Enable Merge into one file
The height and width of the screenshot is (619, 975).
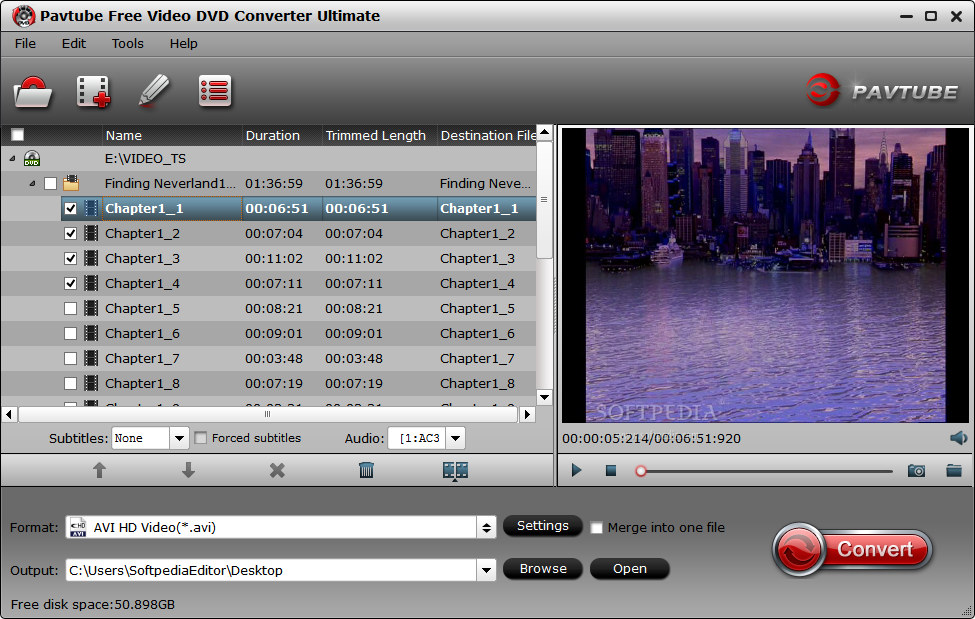[596, 528]
